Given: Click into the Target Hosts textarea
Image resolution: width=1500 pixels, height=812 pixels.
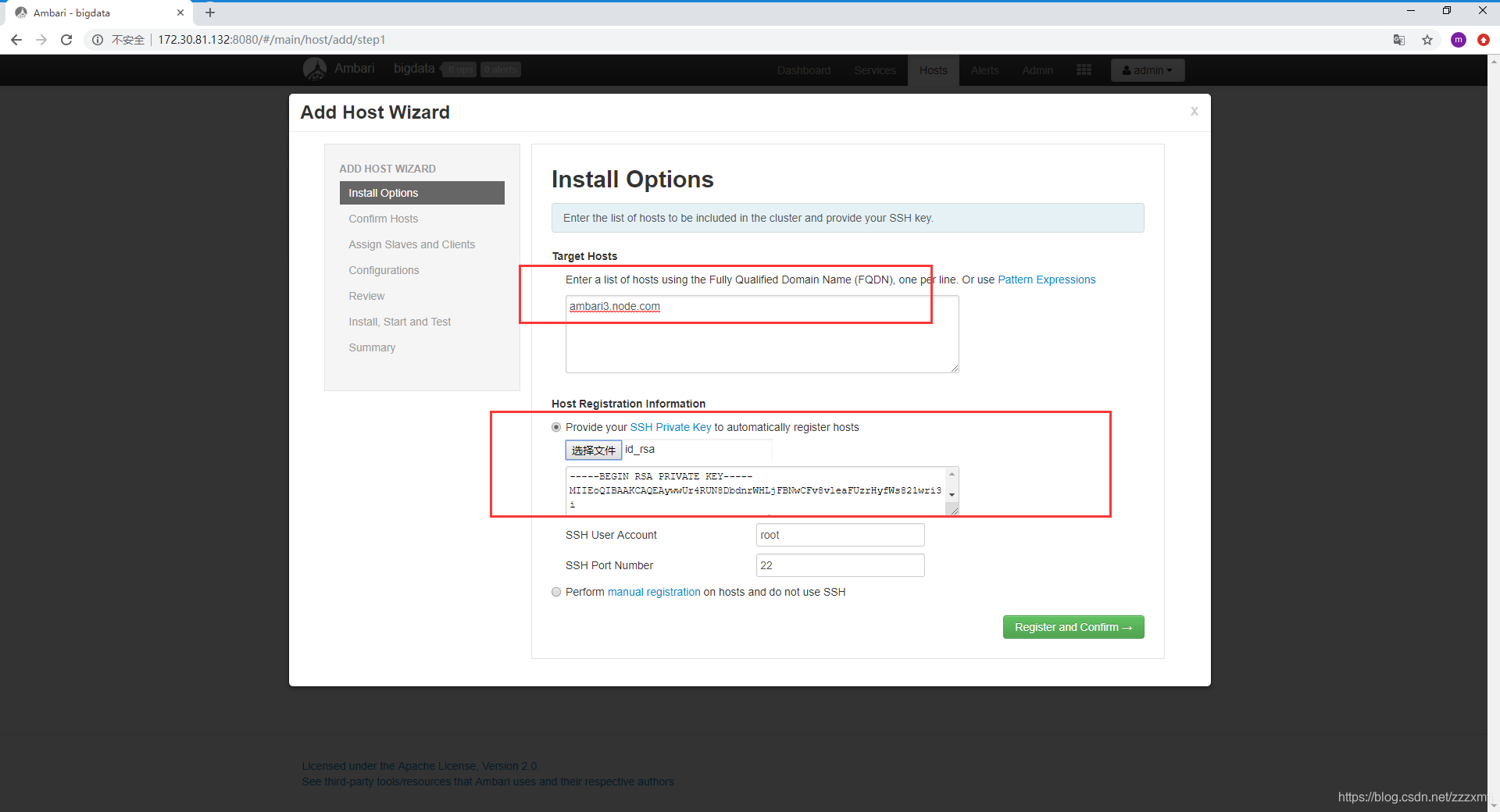Looking at the screenshot, I should tap(762, 334).
